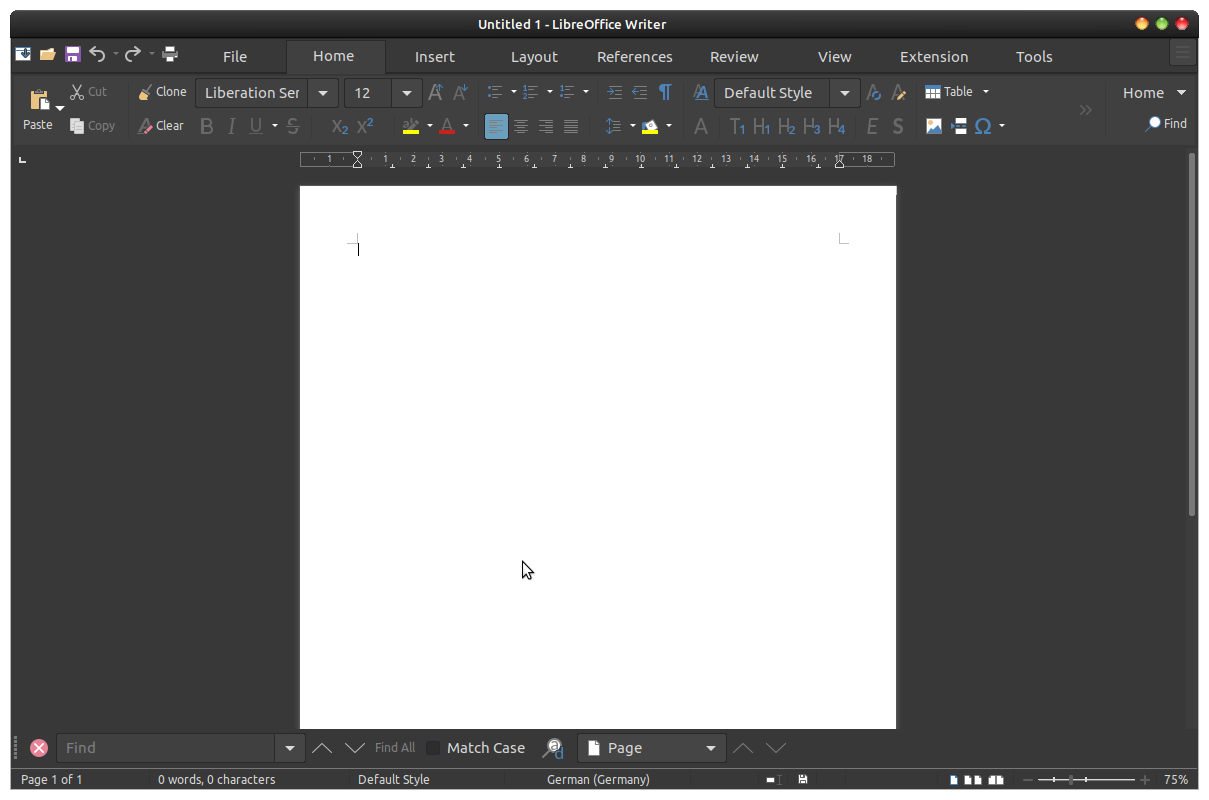
Task: Toggle subscript formatting
Action: click(339, 127)
